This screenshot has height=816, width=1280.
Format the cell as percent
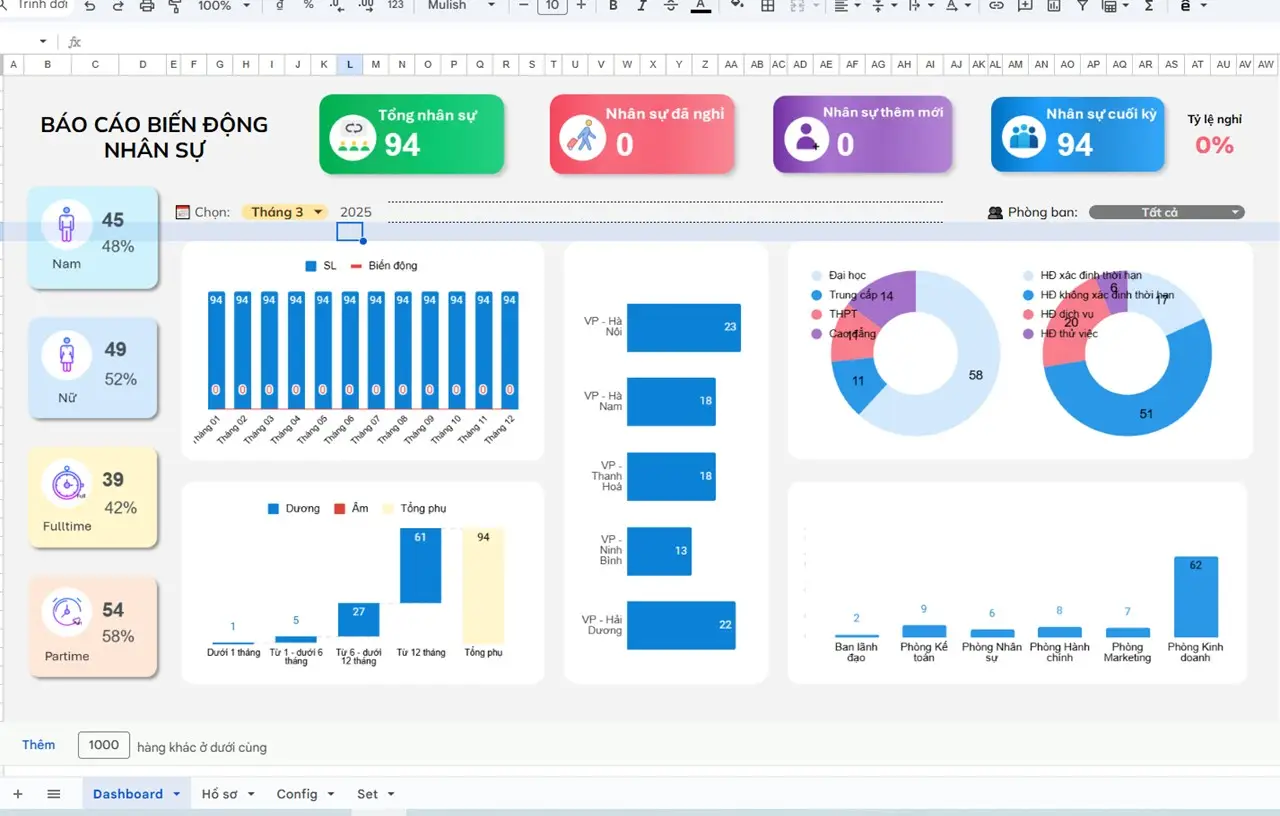308,6
